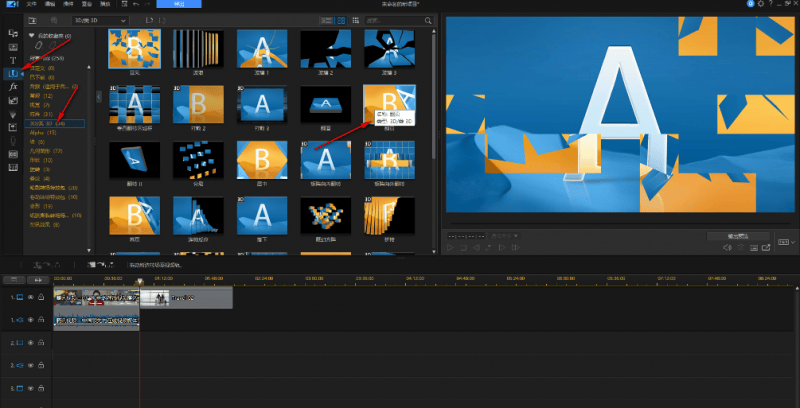The width and height of the screenshot is (800, 408).
Task: Open the Title Room (T icon)
Action: coord(13,60)
